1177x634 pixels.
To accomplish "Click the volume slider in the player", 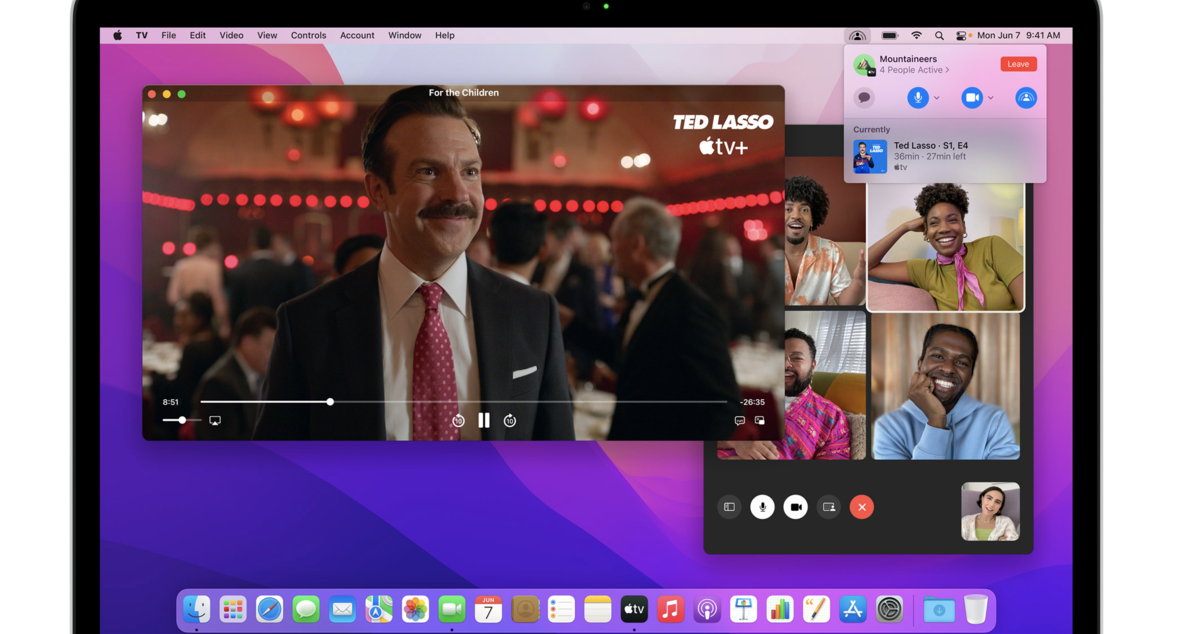I will point(181,421).
